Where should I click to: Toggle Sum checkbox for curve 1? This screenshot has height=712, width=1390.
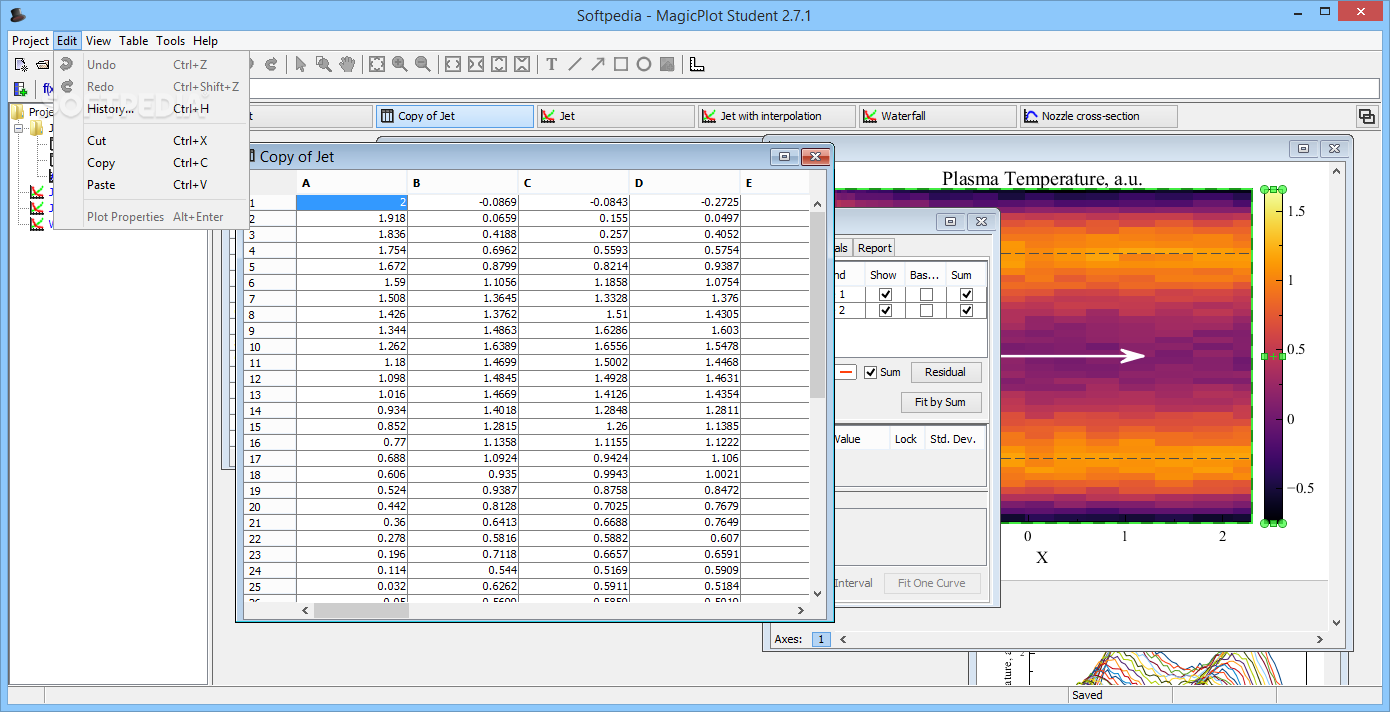966,295
